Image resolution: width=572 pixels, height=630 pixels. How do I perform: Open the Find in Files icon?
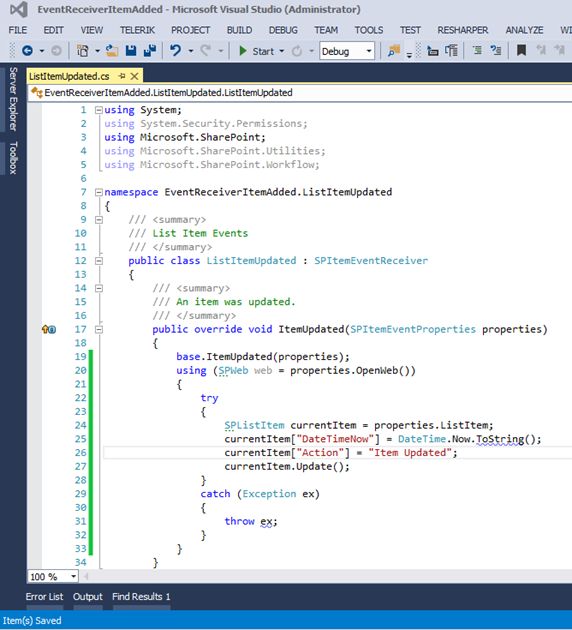click(394, 51)
